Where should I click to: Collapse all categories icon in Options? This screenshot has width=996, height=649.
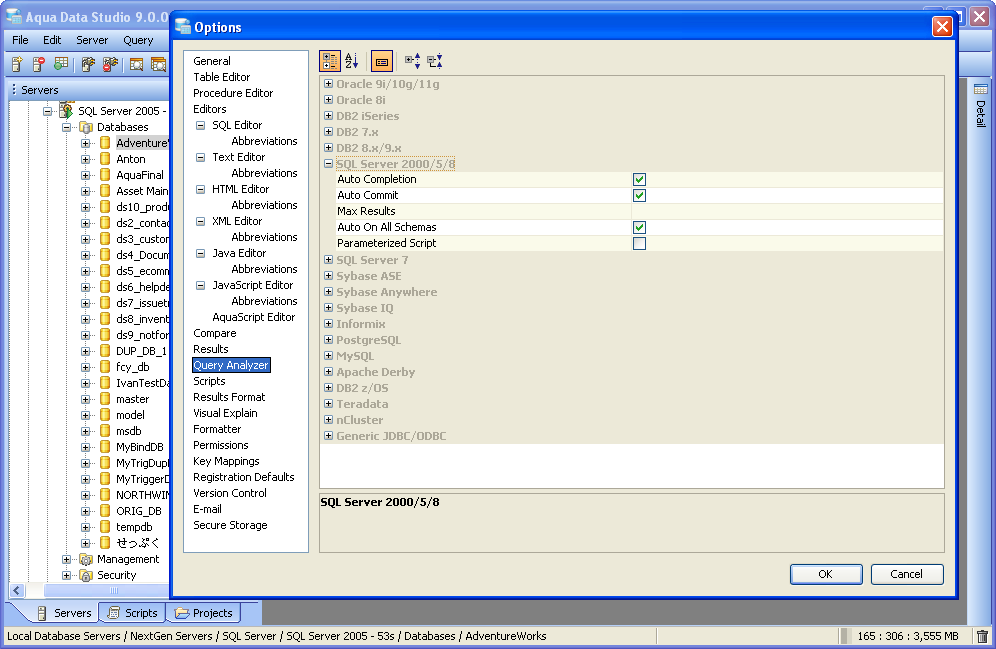(435, 62)
